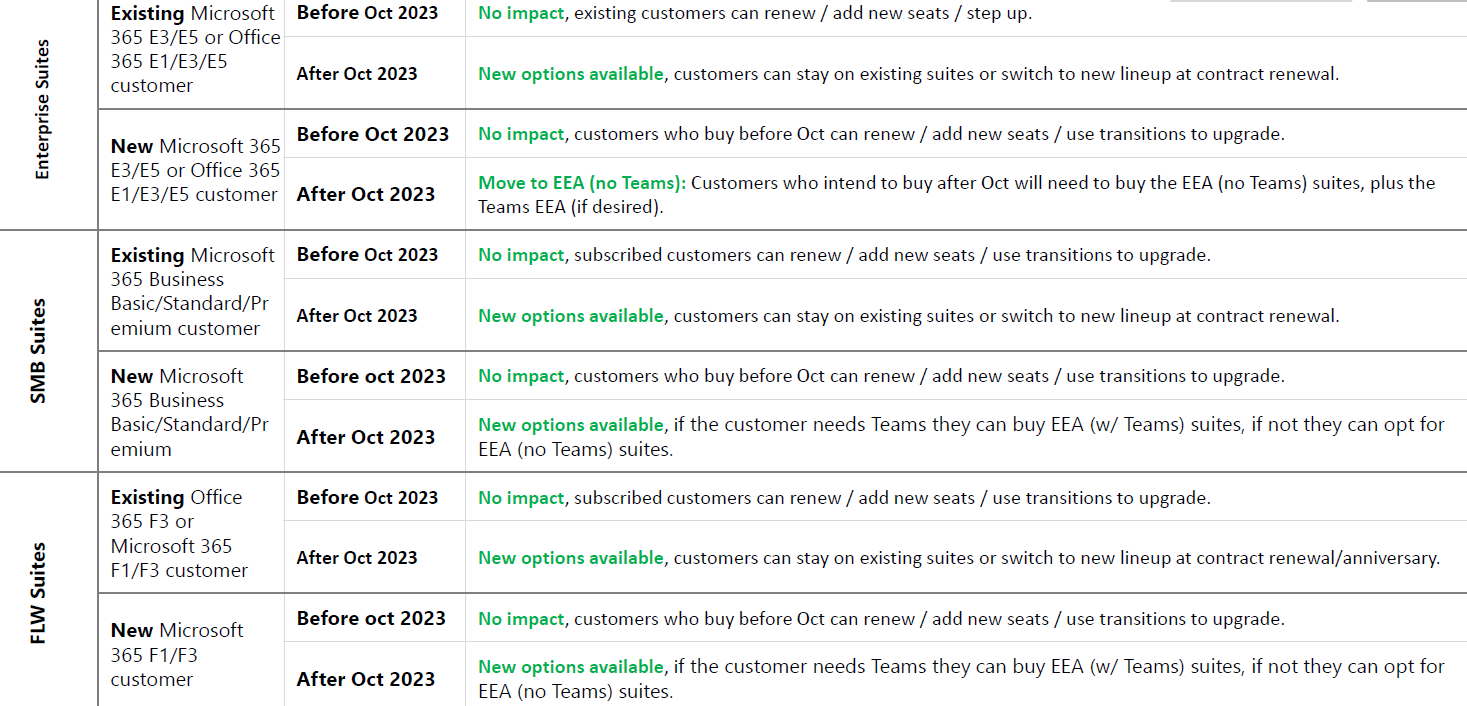Click "Before Oct 2023" for existing SMB customers
The height and width of the screenshot is (706, 1467).
(367, 255)
